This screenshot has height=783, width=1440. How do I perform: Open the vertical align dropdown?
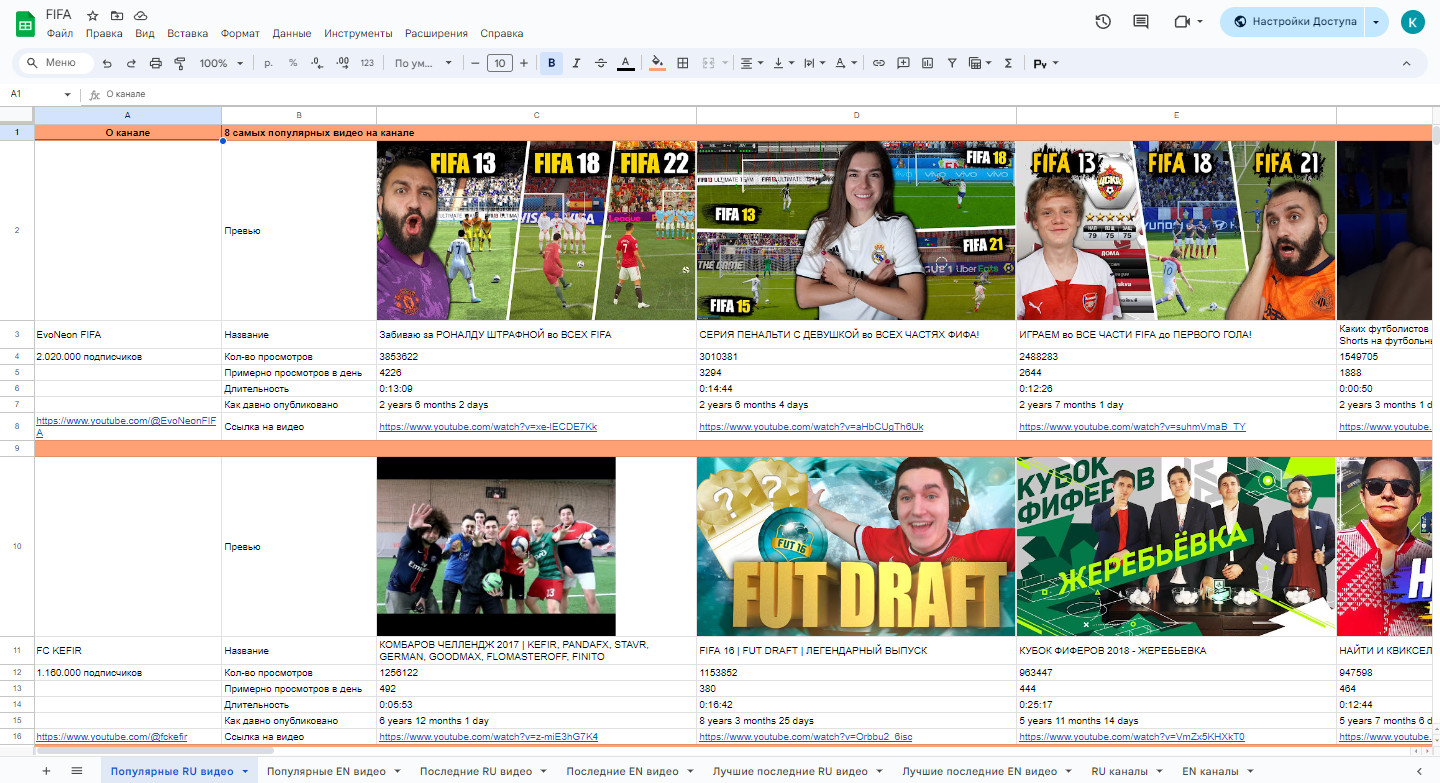pyautogui.click(x=782, y=63)
